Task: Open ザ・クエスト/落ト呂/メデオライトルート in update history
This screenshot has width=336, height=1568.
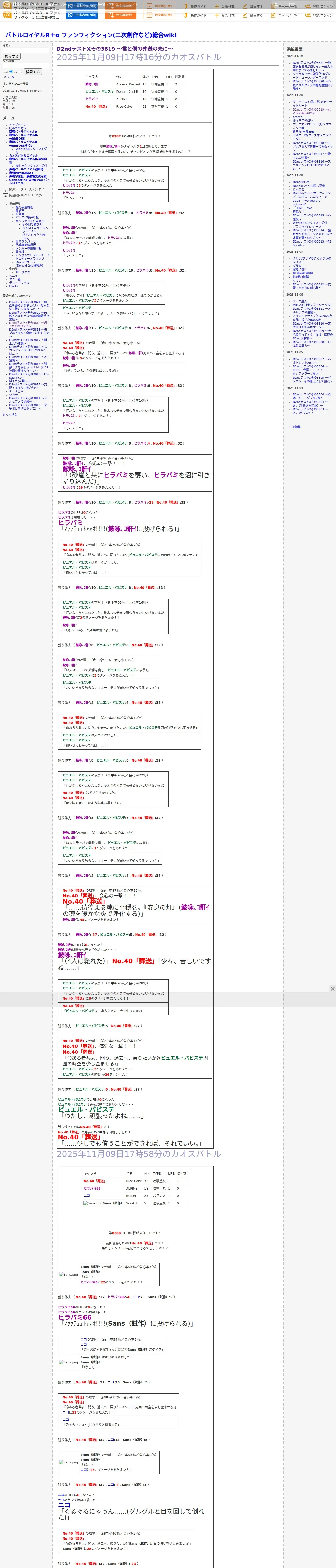Action: tap(312, 103)
